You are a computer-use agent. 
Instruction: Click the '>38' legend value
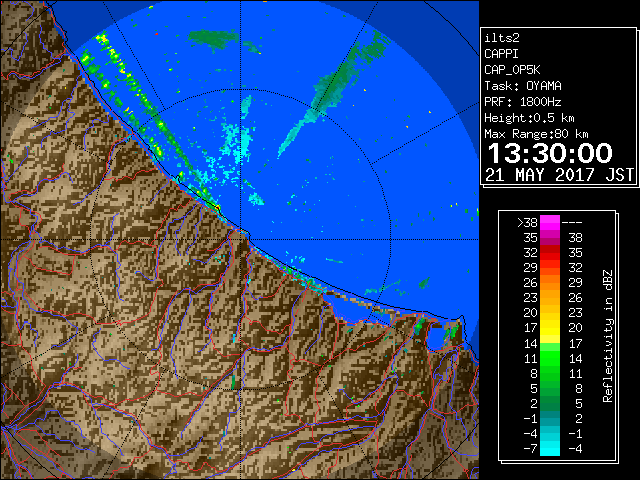pyautogui.click(x=527, y=223)
